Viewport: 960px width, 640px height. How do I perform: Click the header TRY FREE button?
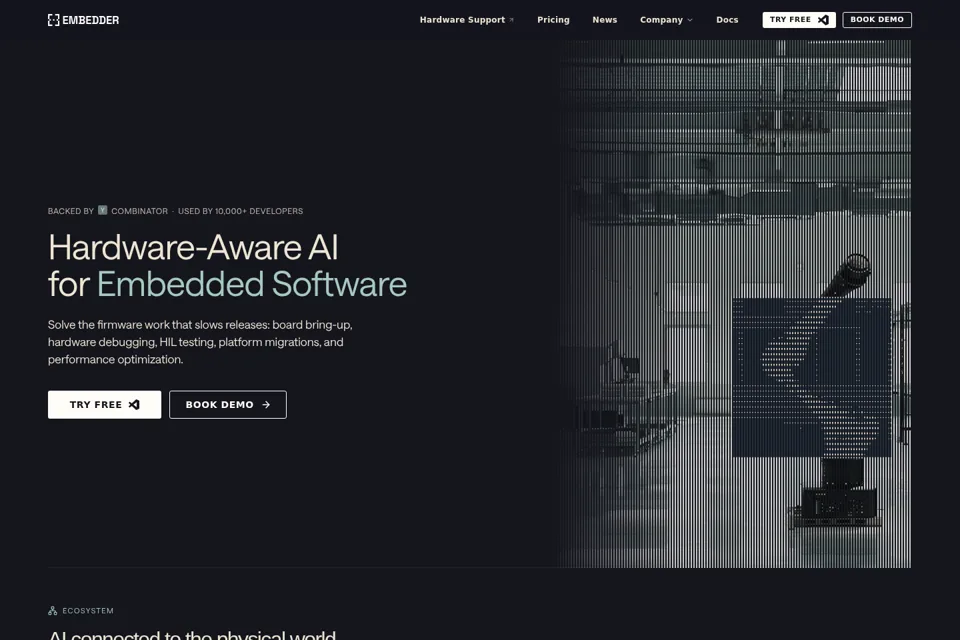(x=798, y=20)
